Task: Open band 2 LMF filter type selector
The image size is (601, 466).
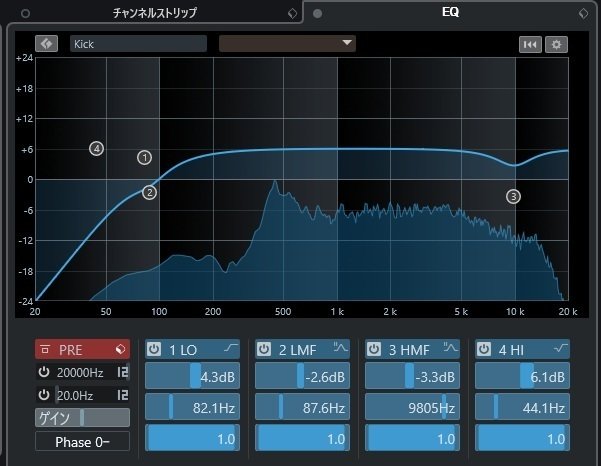Action: [x=340, y=347]
